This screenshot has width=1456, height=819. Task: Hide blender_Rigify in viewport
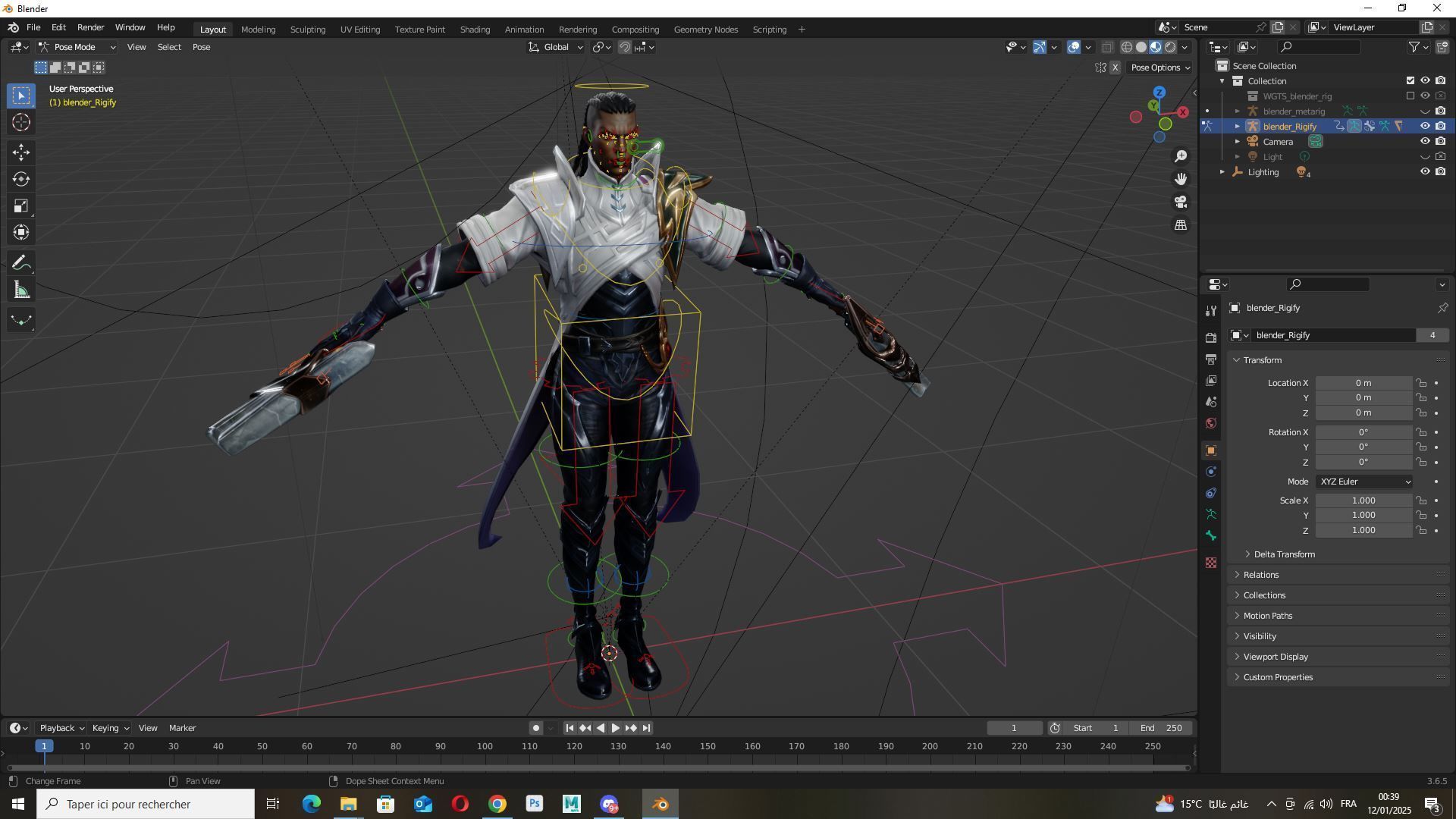point(1425,126)
